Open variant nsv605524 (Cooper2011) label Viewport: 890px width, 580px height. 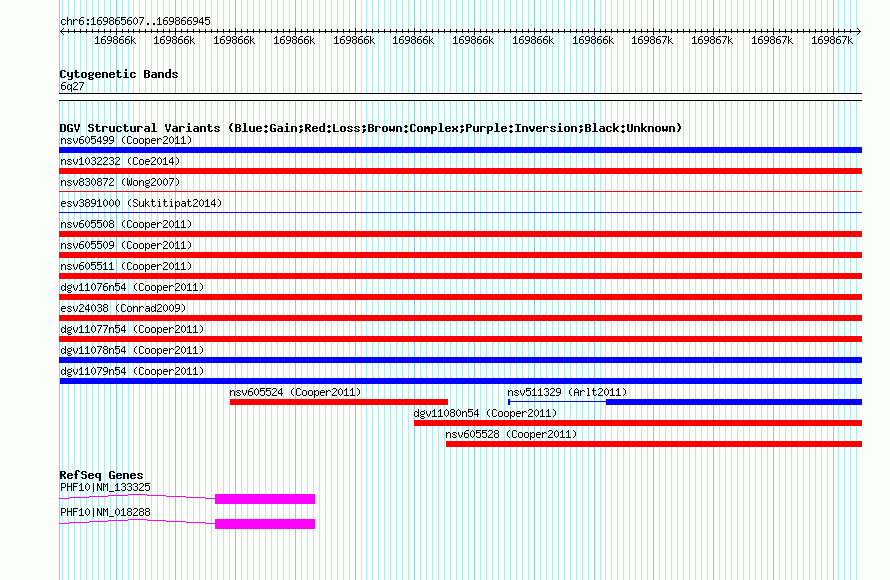(x=295, y=392)
